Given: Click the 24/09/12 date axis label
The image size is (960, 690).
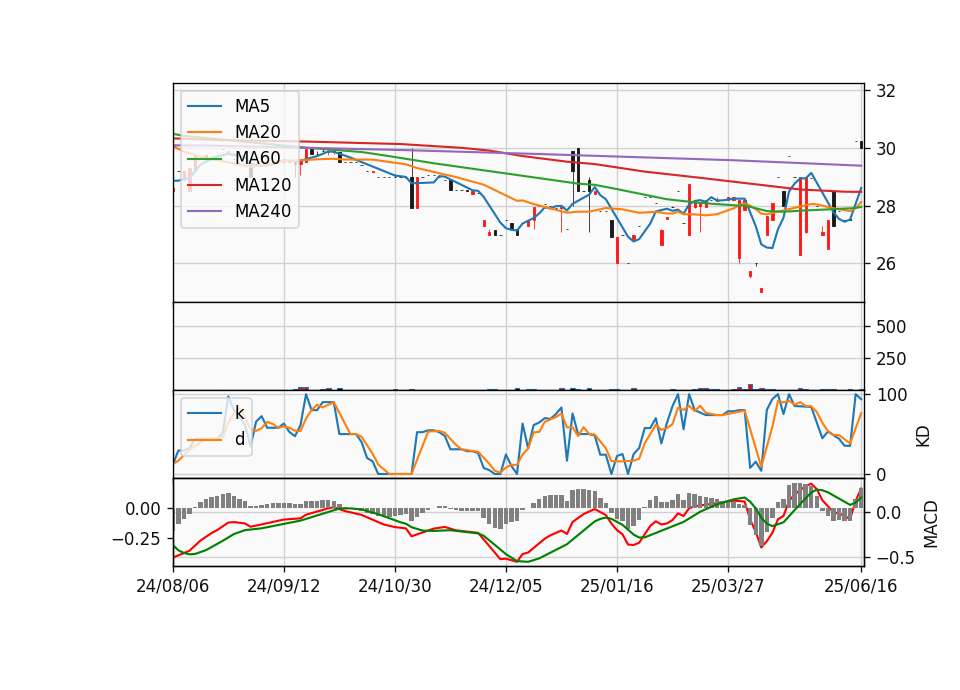Looking at the screenshot, I should pos(283,586).
